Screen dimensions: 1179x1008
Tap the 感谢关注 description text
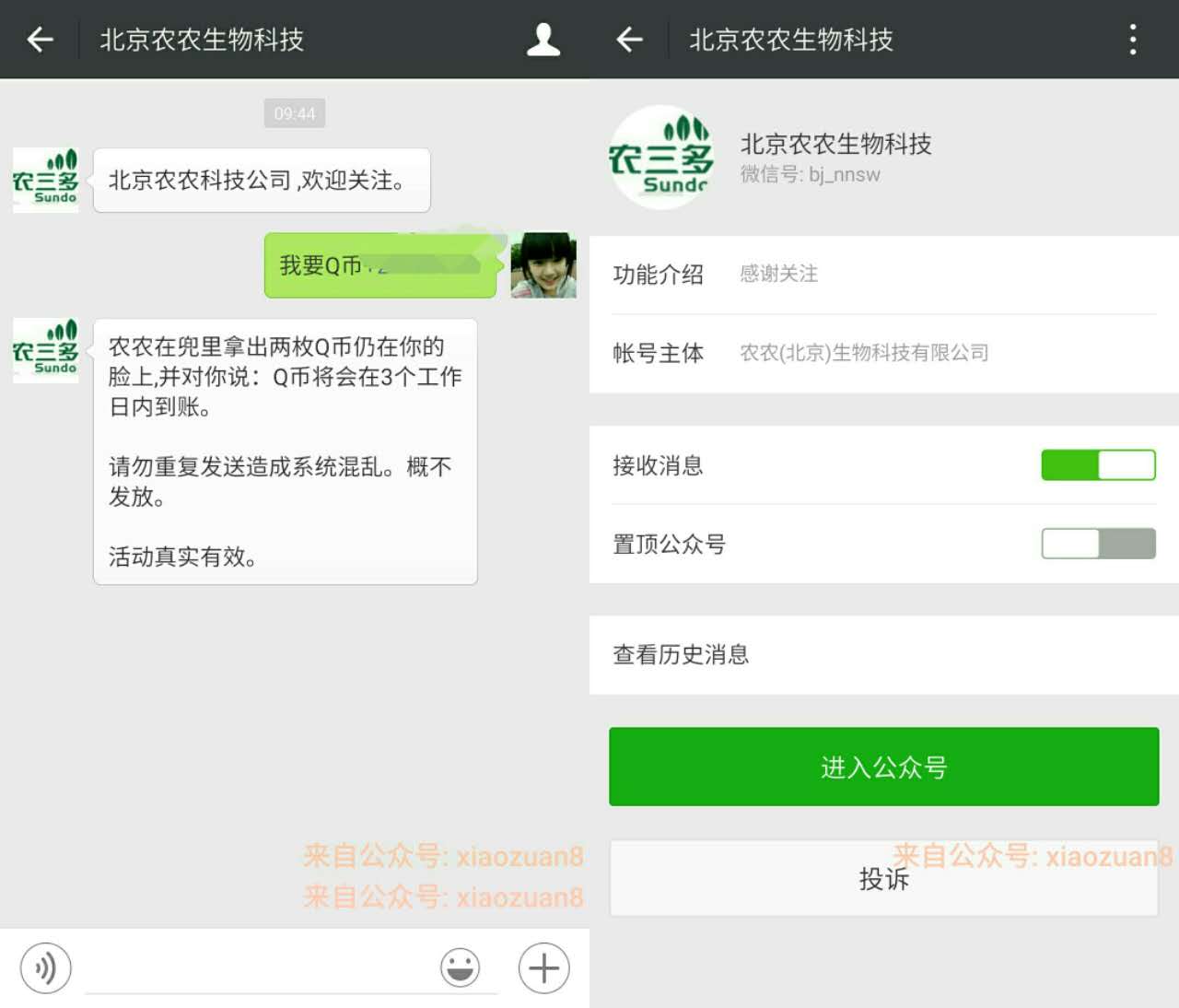(779, 274)
